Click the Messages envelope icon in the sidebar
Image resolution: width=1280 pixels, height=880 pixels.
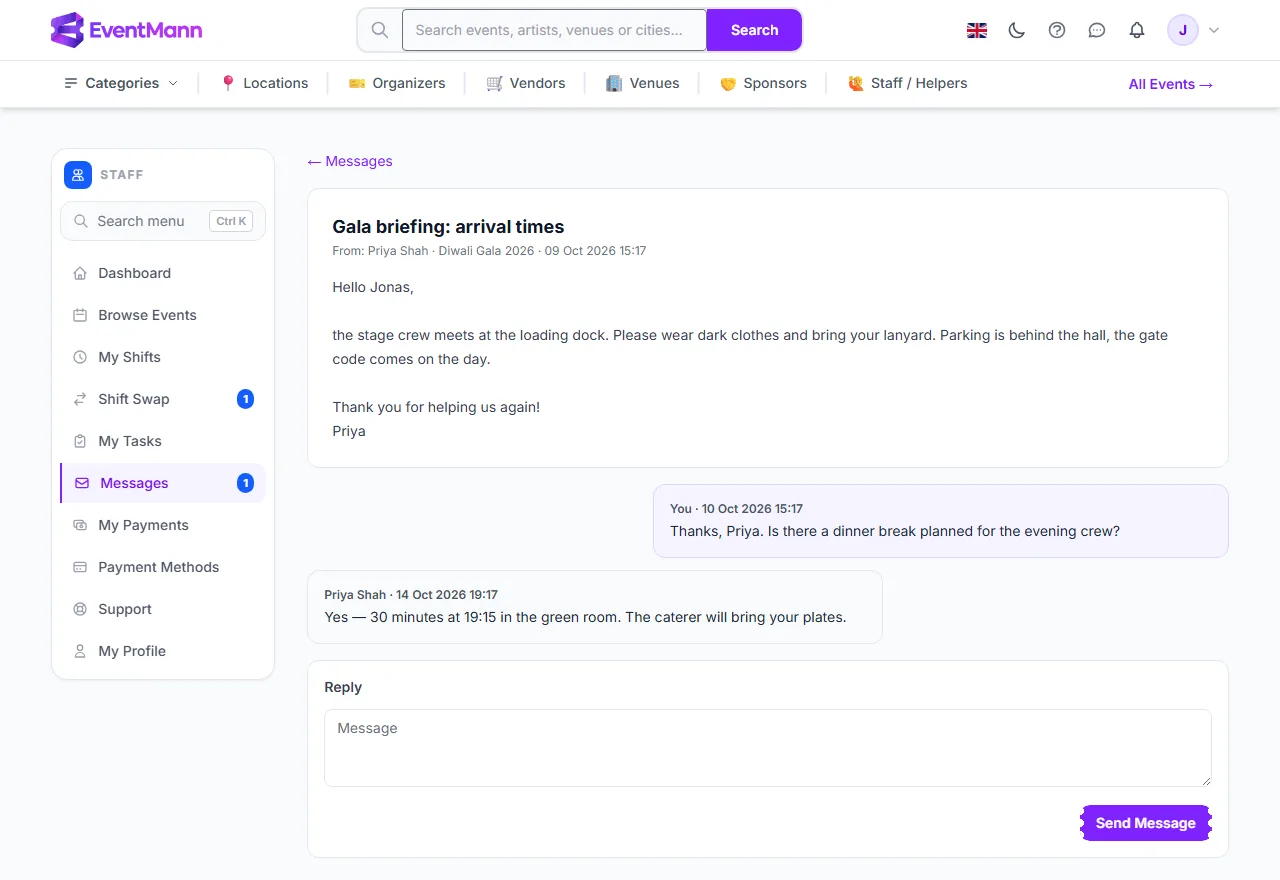point(82,483)
